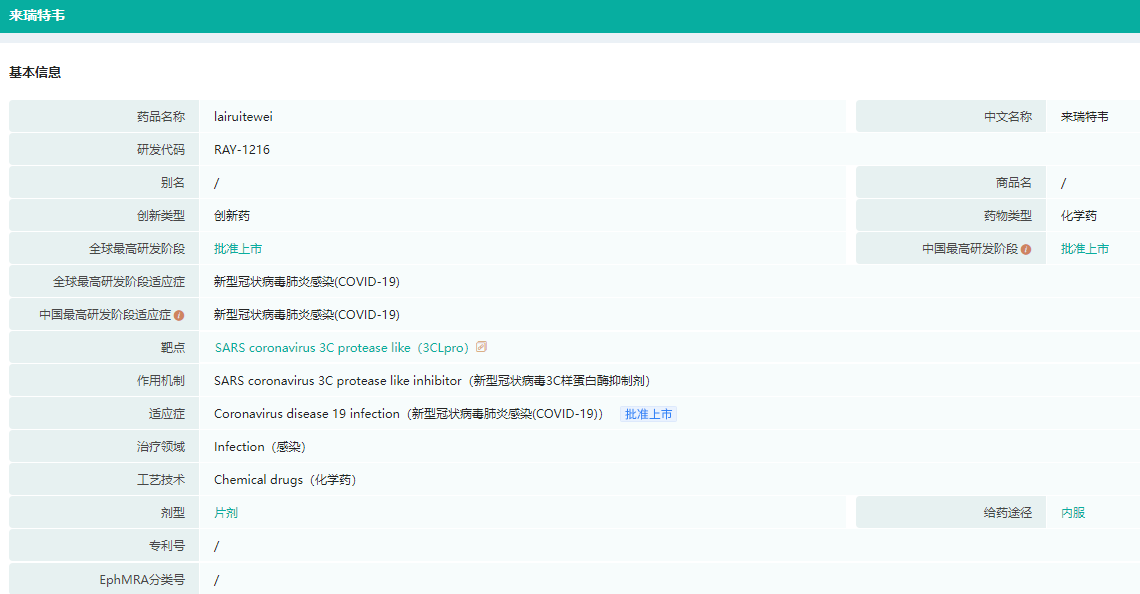The width and height of the screenshot is (1140, 594).
Task: Click Chemical drugs（化学药） in 工艺技术 row
Action: tap(285, 480)
